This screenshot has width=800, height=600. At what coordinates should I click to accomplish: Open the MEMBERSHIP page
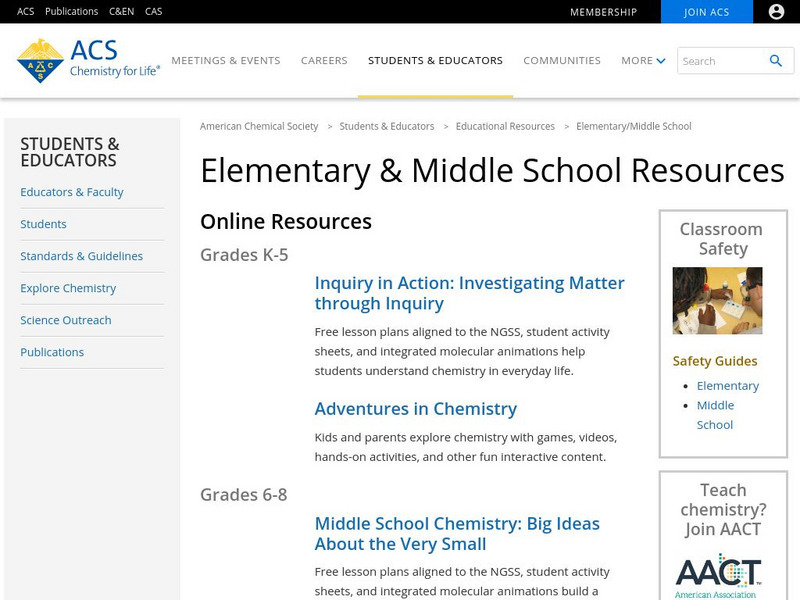pos(605,13)
